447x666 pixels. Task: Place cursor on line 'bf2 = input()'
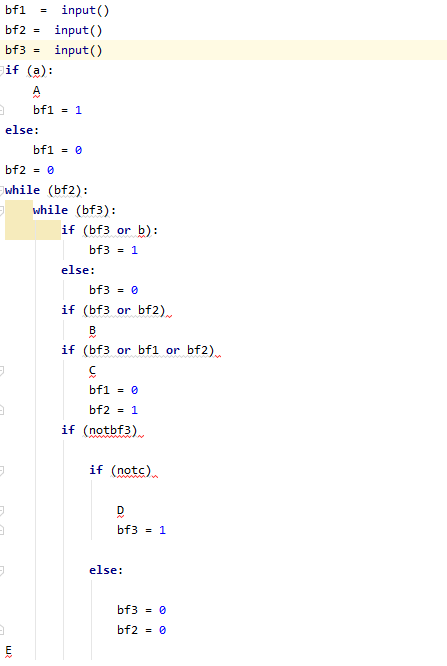point(54,30)
